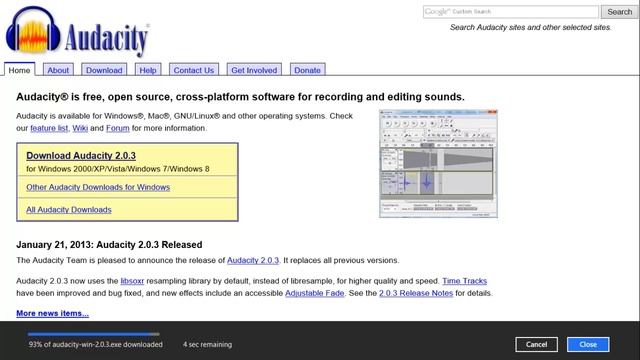Follow the Wiki link
The height and width of the screenshot is (360, 640).
[80, 128]
